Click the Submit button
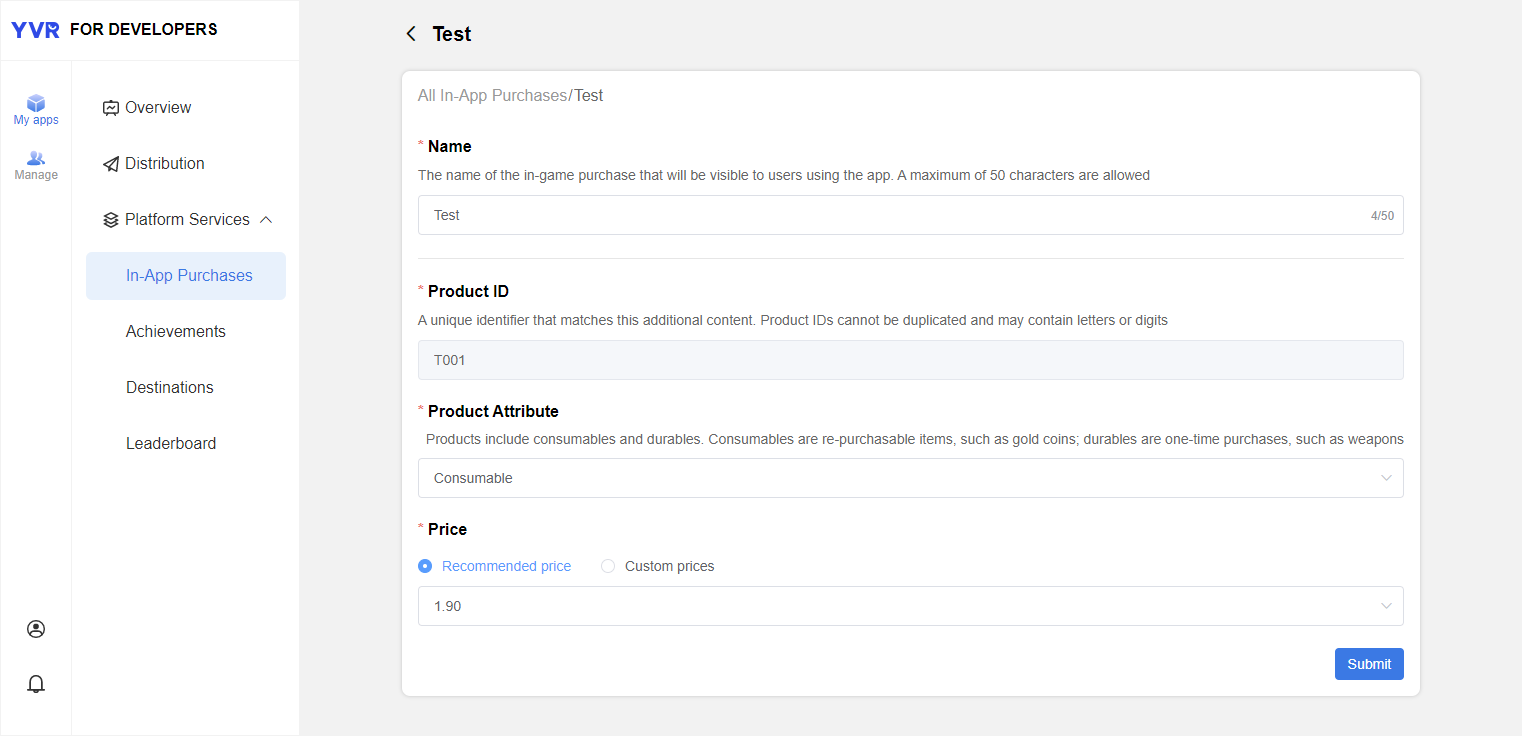The height and width of the screenshot is (736, 1522). click(1368, 664)
